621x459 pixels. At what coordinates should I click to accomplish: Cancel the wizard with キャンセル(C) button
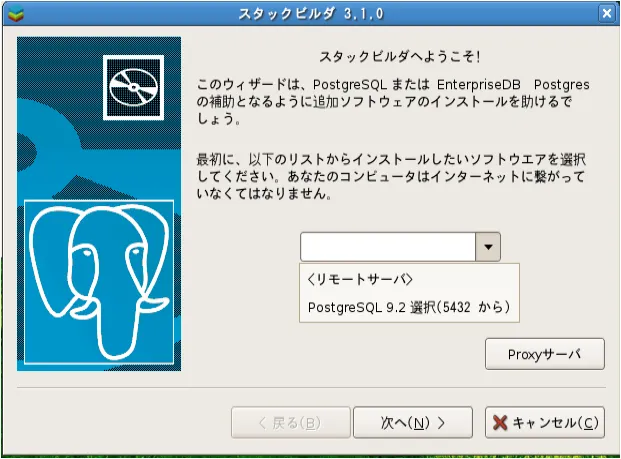[545, 423]
